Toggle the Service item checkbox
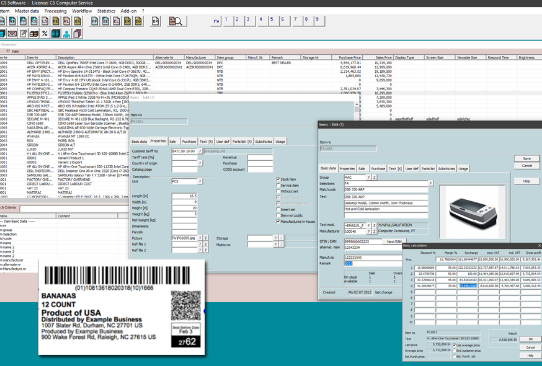The width and height of the screenshot is (542, 366). click(278, 185)
